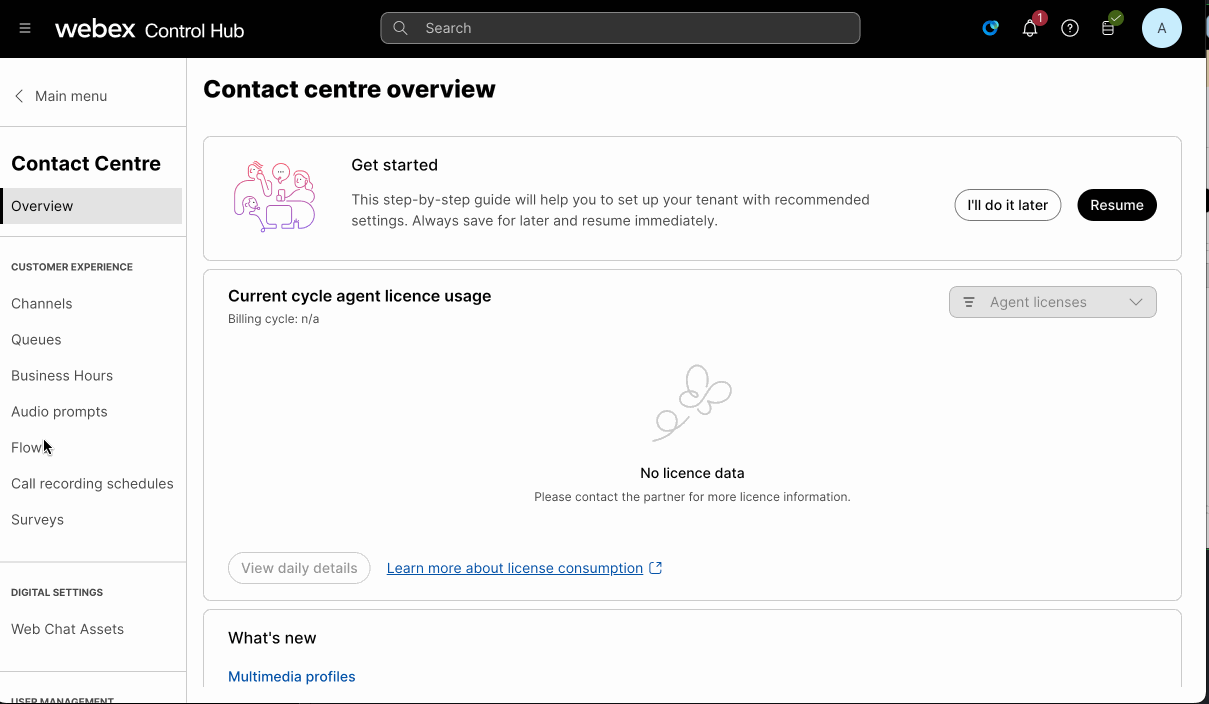1209x704 pixels.
Task: Expand the Agent licenses chevron
Action: point(1135,302)
